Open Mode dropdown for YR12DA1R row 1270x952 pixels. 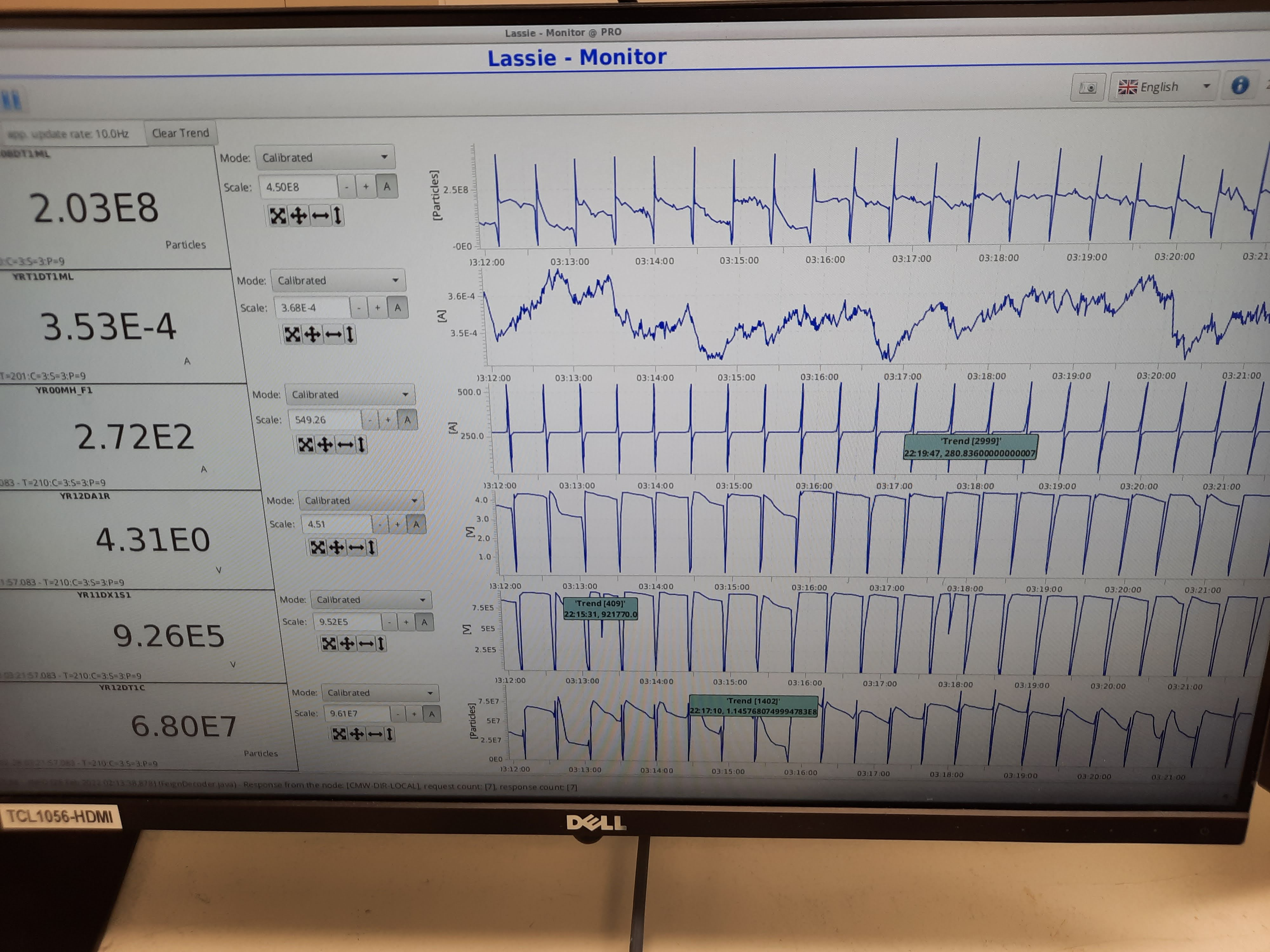tap(361, 500)
